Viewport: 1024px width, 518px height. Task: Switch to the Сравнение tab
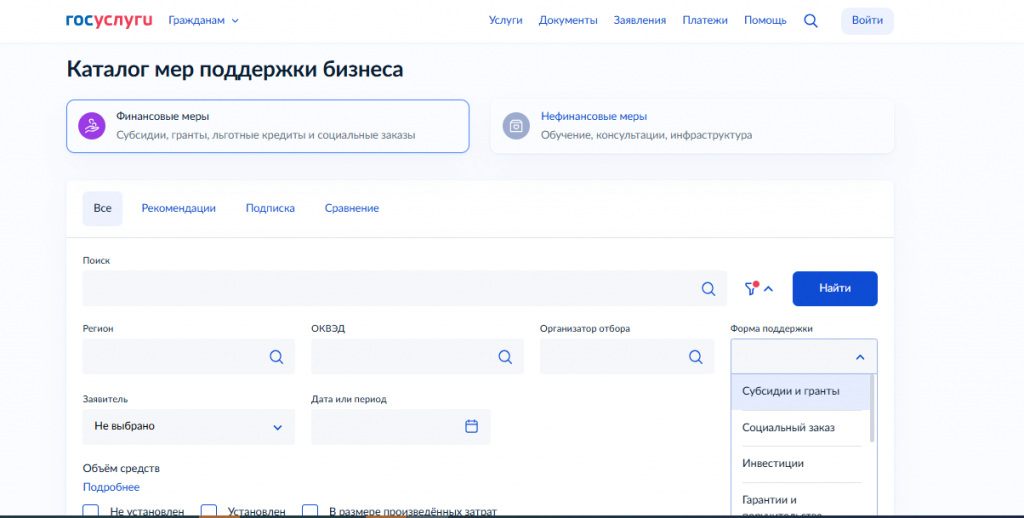[352, 208]
